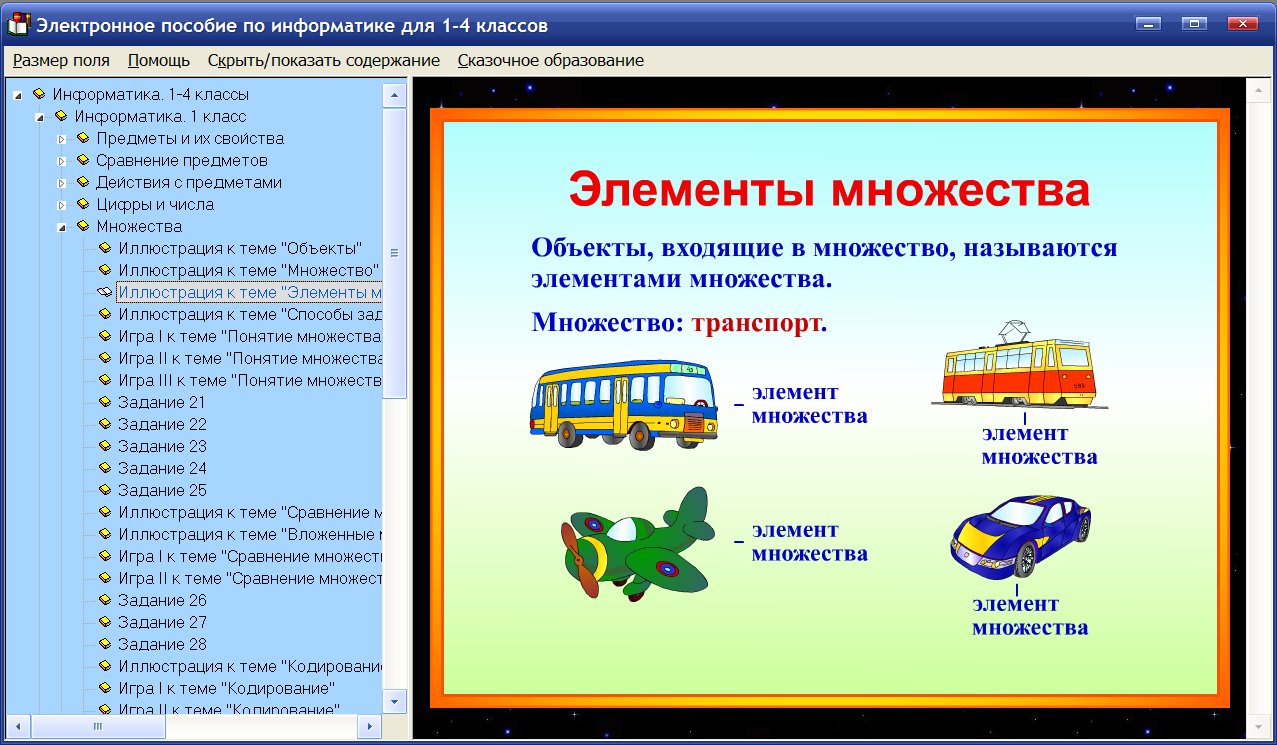
Task: Open the "Размер поля" menu
Action: (x=60, y=60)
